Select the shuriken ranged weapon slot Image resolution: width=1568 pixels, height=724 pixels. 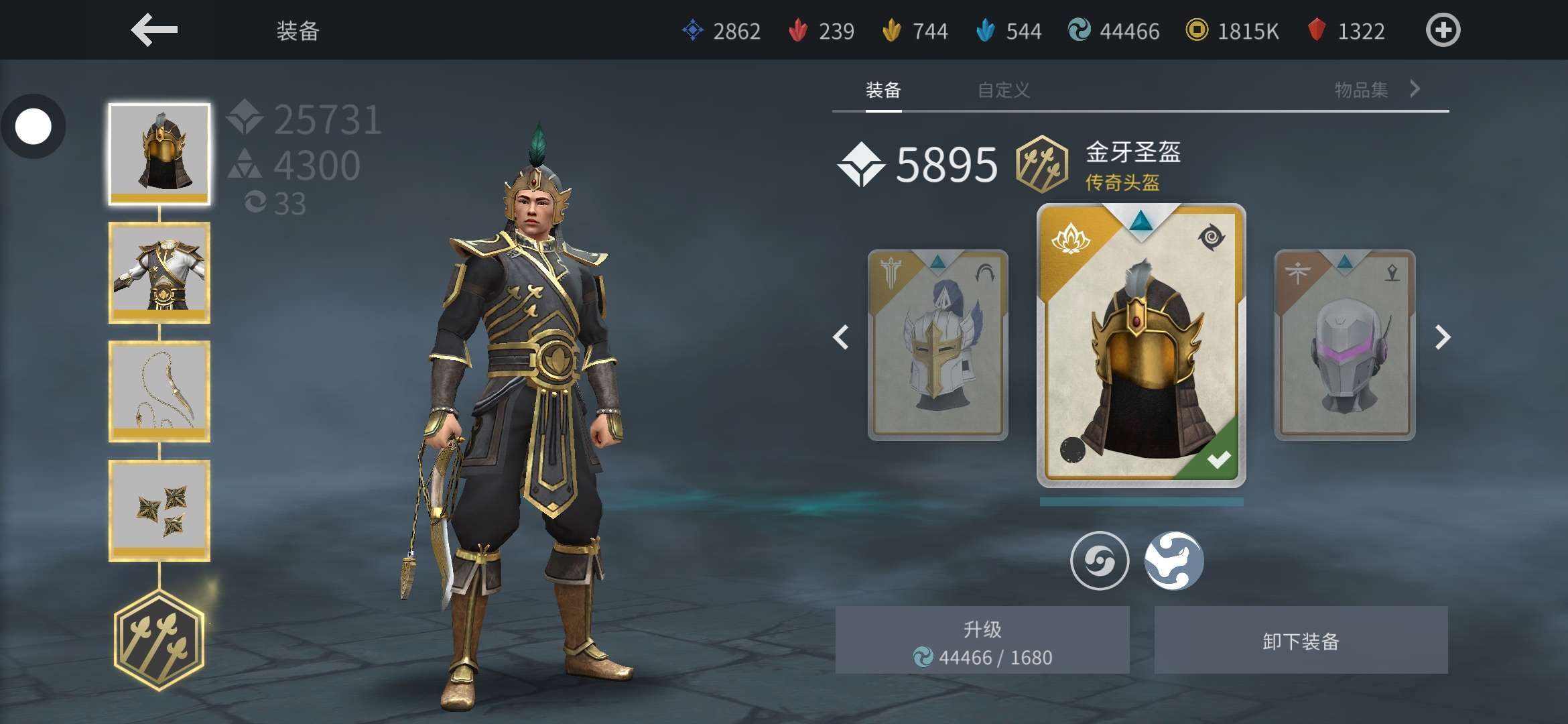click(x=159, y=510)
